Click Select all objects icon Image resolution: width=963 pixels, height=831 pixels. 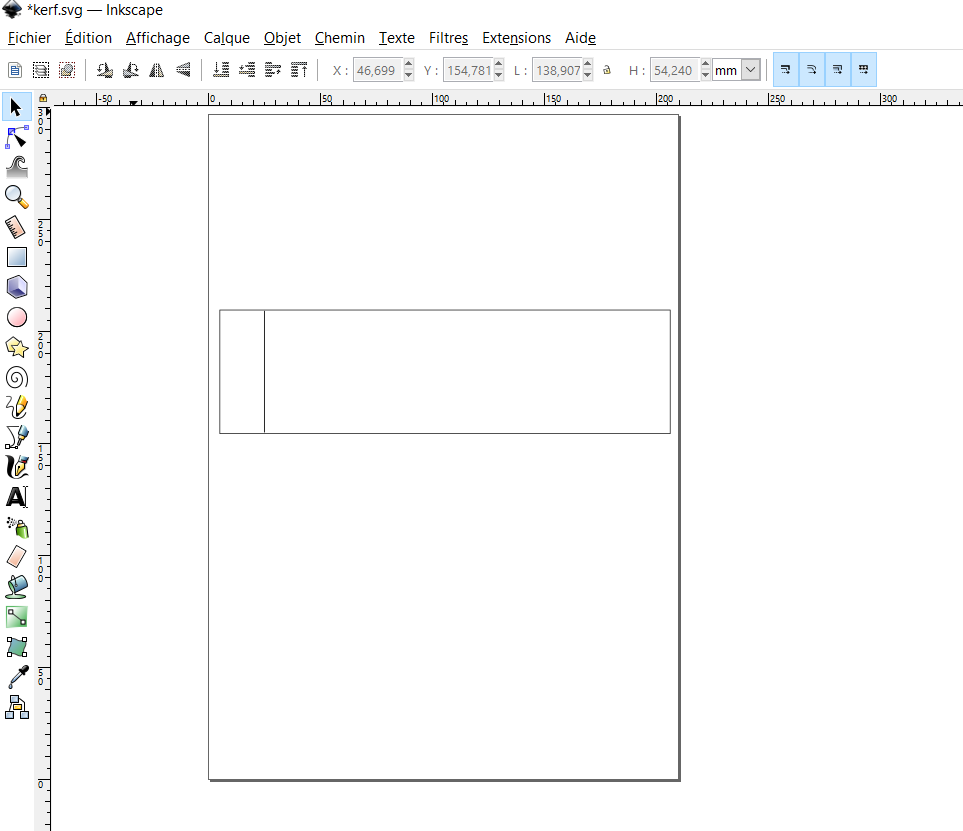[x=15, y=70]
